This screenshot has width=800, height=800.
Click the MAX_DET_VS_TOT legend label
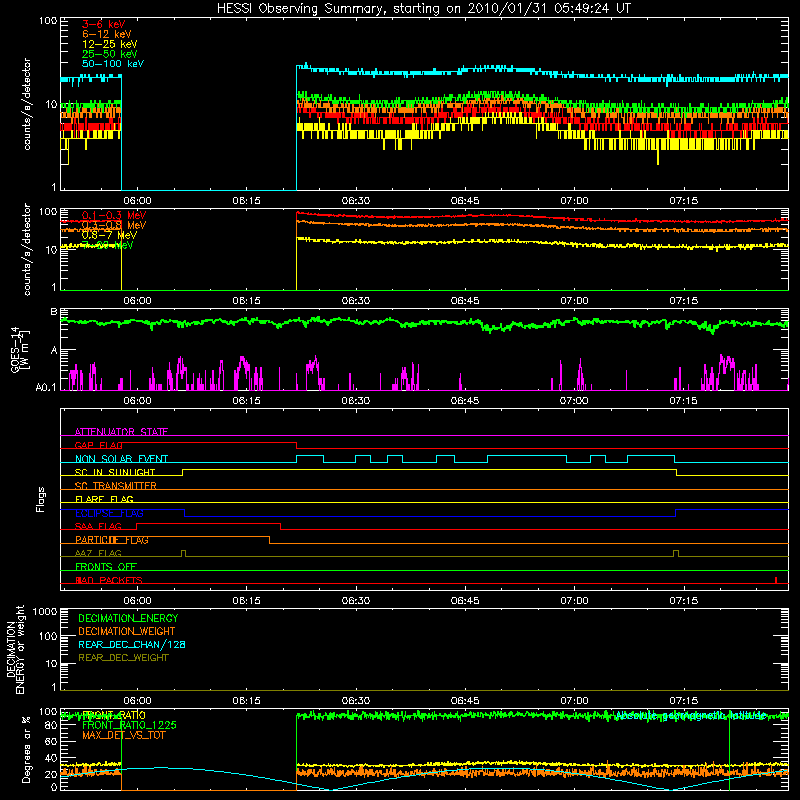pos(124,736)
